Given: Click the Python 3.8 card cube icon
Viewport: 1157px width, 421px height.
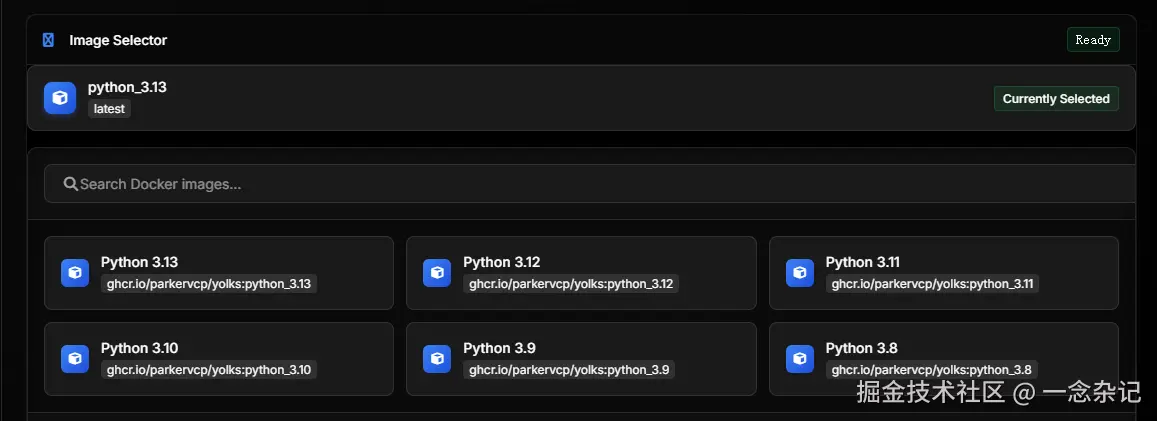Looking at the screenshot, I should [x=800, y=359].
